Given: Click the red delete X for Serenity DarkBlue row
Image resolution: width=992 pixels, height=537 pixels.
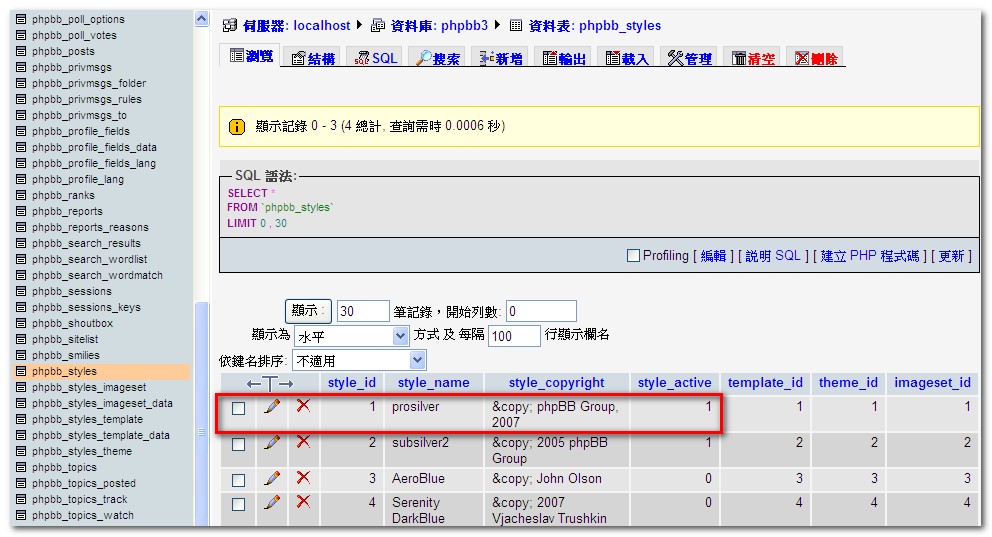Looking at the screenshot, I should point(304,502).
